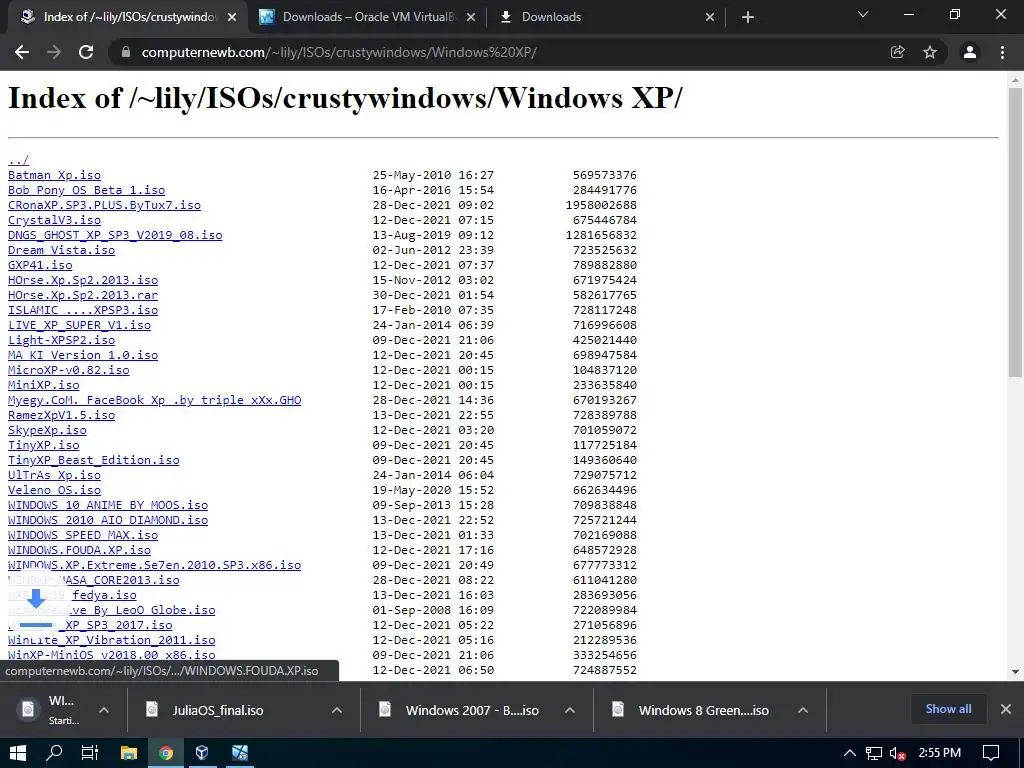
Task: Click the lock icon in the address bar
Action: click(126, 52)
